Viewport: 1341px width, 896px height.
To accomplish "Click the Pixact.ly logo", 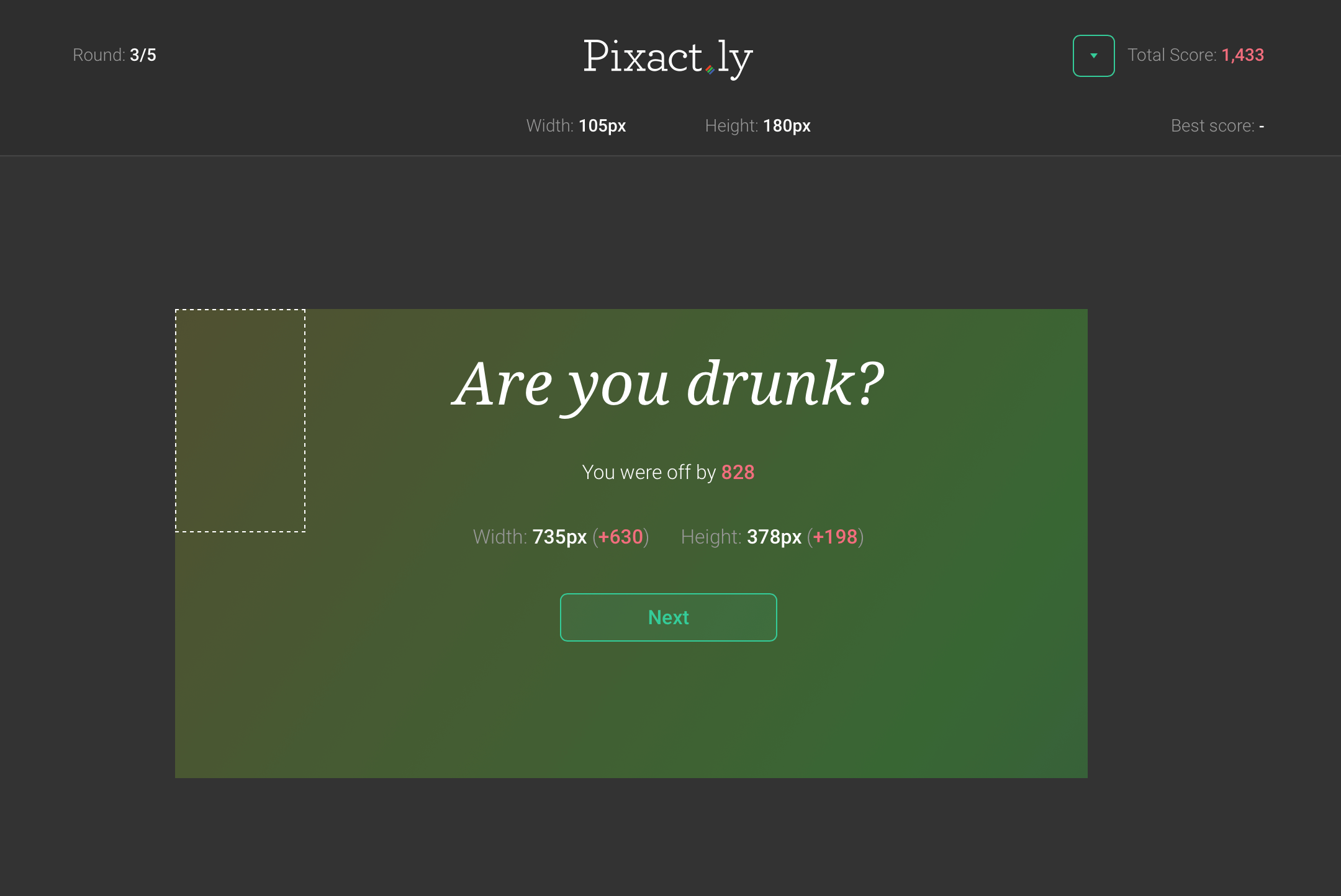I will coord(667,57).
